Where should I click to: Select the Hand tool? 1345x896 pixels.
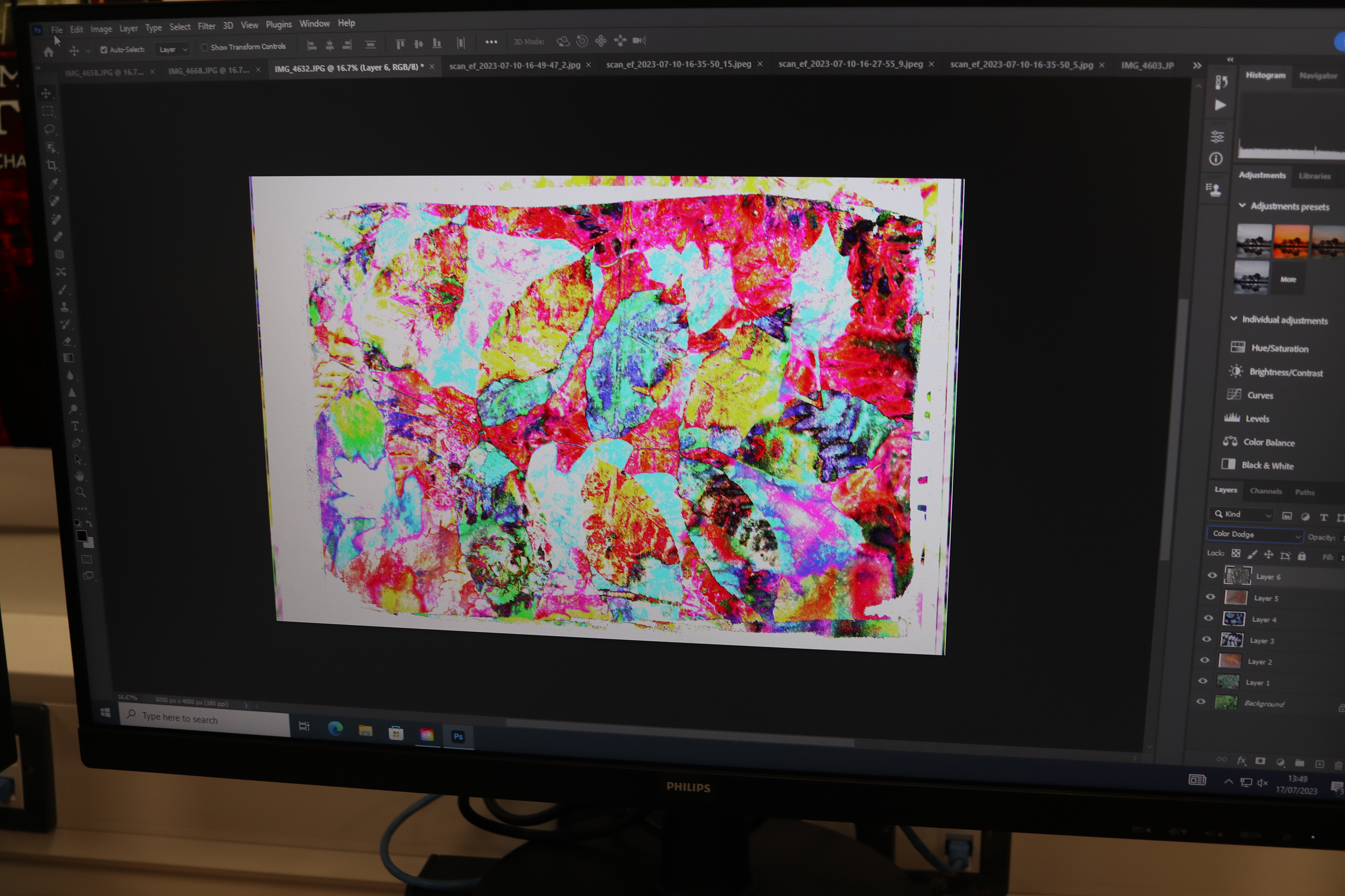[79, 476]
